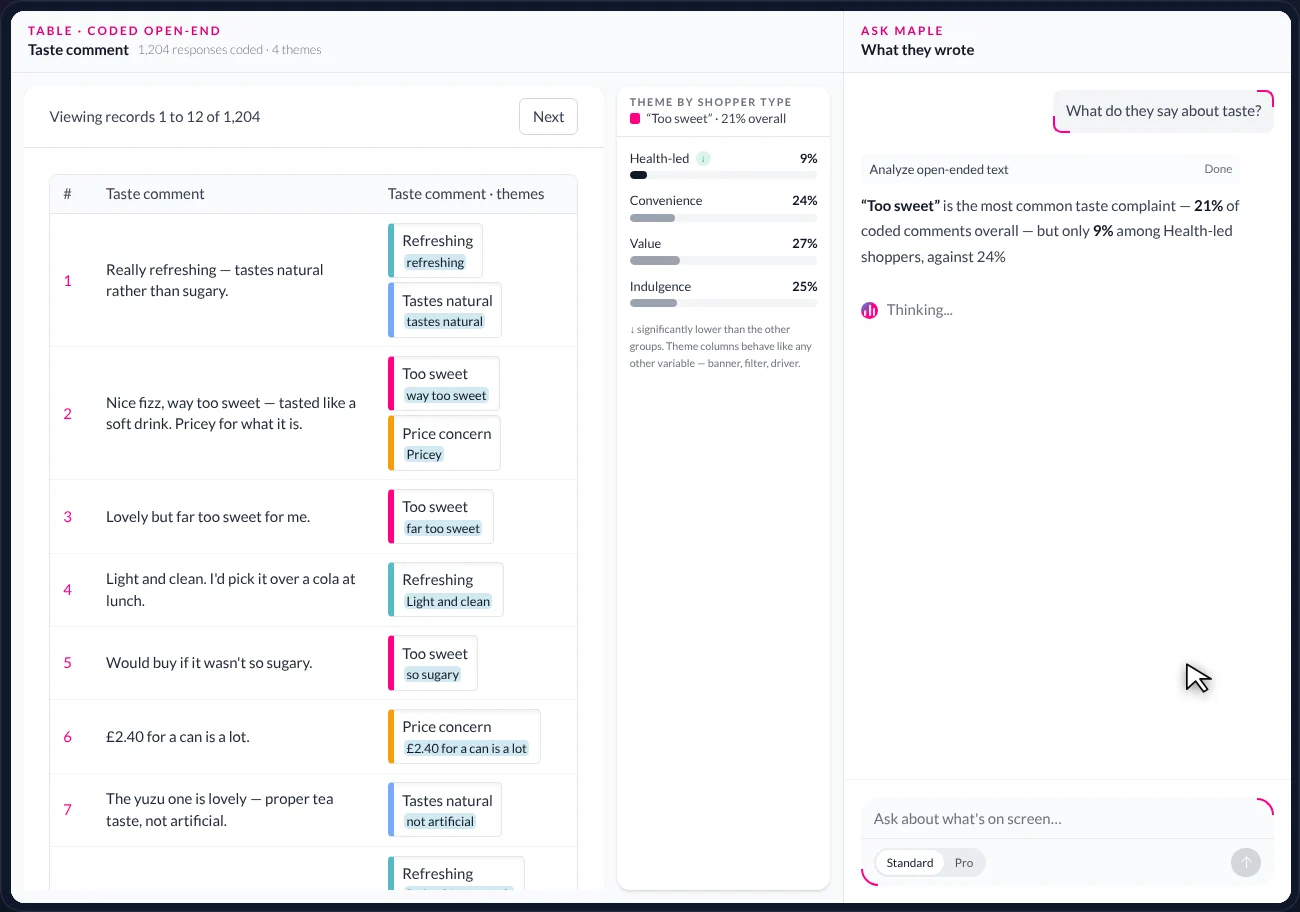Select the Price concern tag '£2.40 for a can'

[464, 736]
